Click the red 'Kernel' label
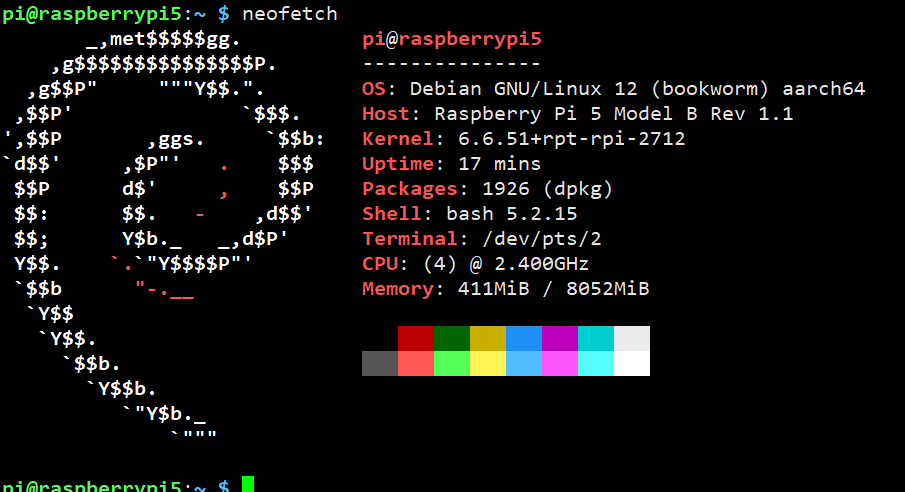Image resolution: width=905 pixels, height=492 pixels. pos(398,139)
